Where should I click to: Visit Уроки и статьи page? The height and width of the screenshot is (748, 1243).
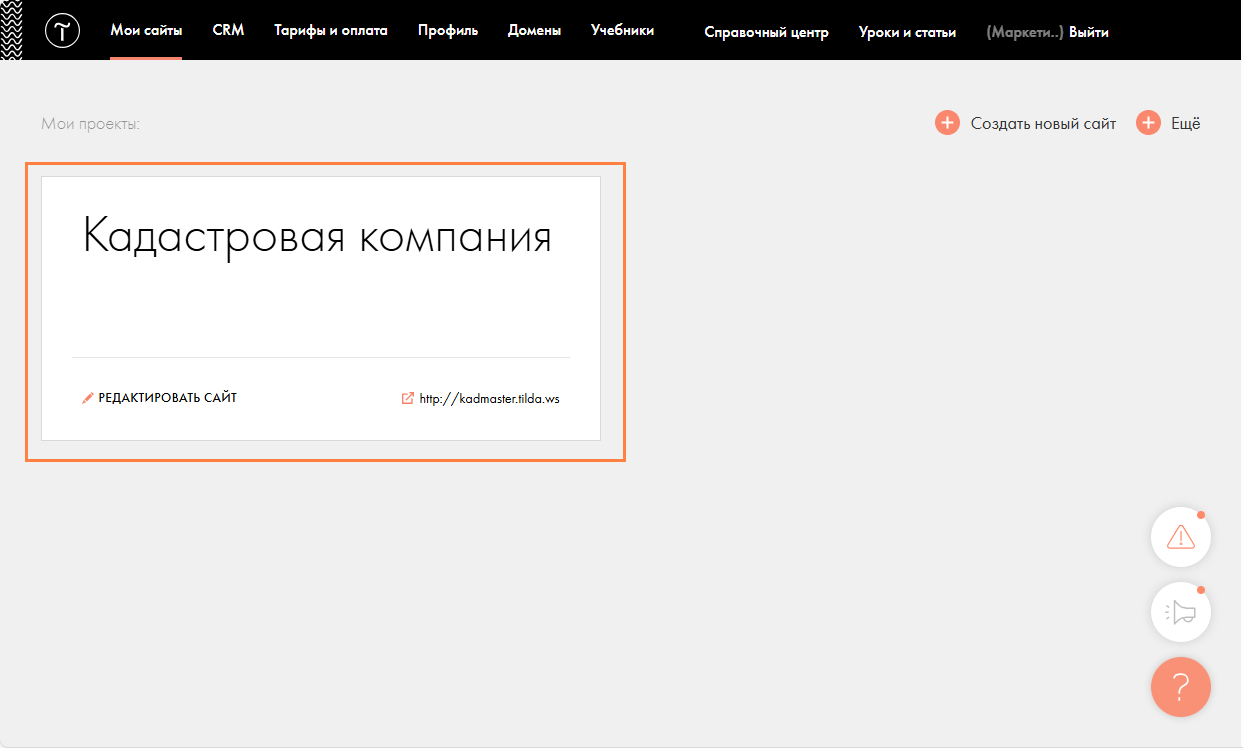coord(907,33)
